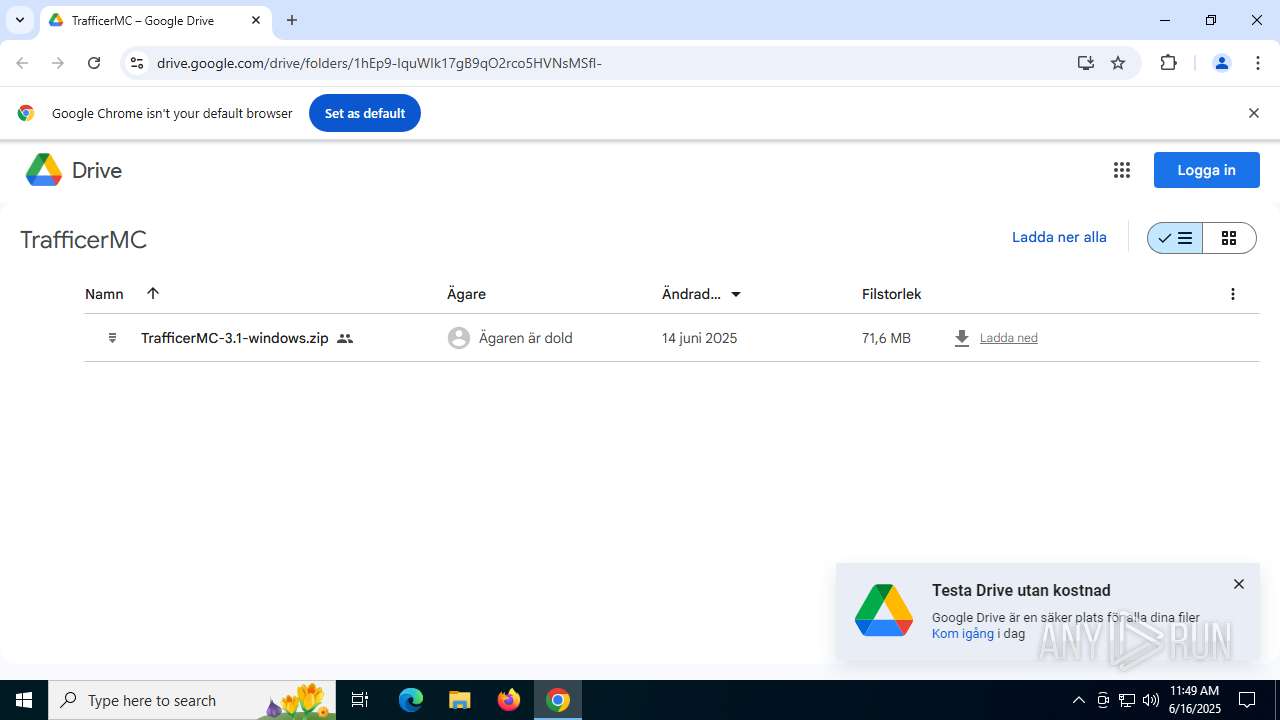The height and width of the screenshot is (720, 1280).
Task: Dismiss the default browser infobar
Action: click(1253, 113)
